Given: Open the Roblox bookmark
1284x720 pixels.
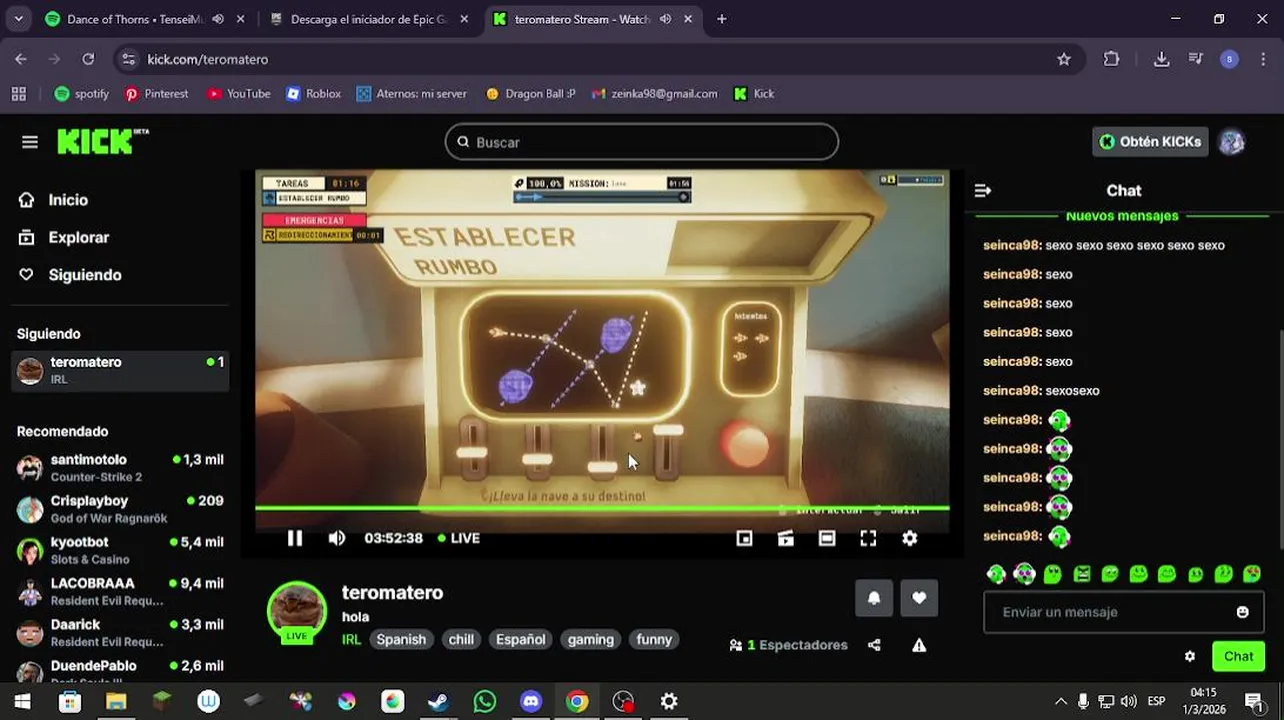Looking at the screenshot, I should pos(313,94).
